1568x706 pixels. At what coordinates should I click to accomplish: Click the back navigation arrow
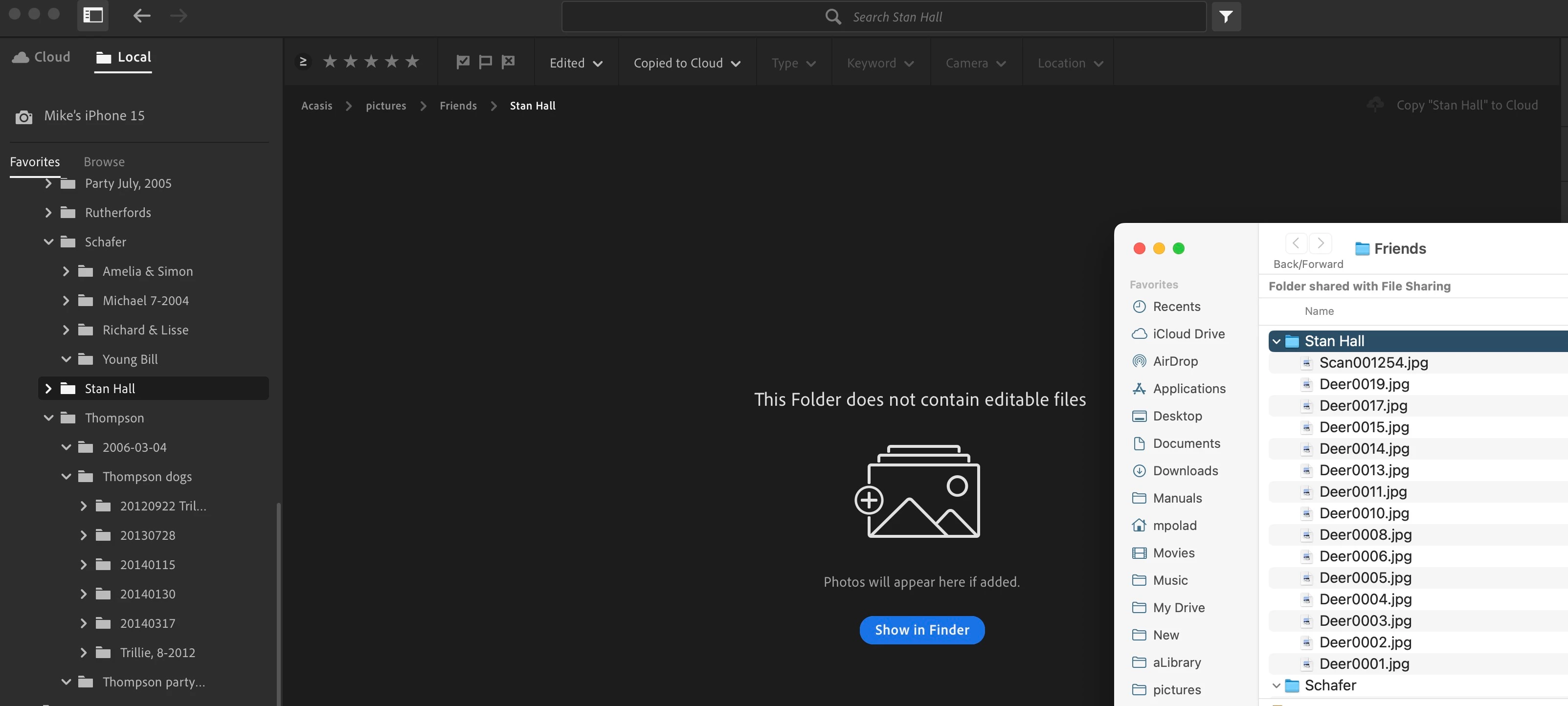[x=141, y=16]
